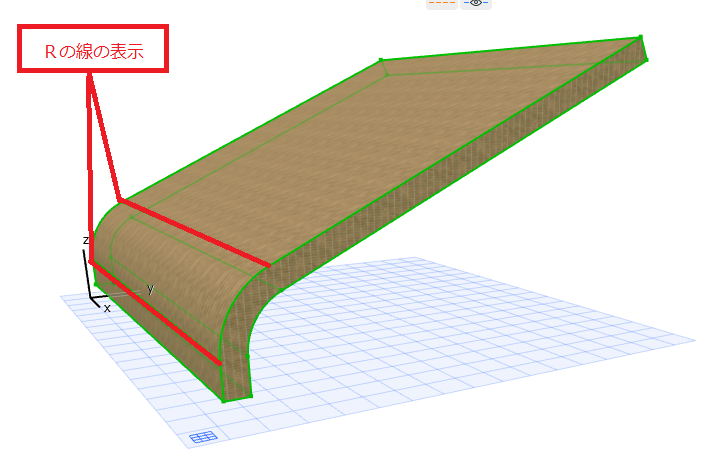Click the z axis label

85,240
